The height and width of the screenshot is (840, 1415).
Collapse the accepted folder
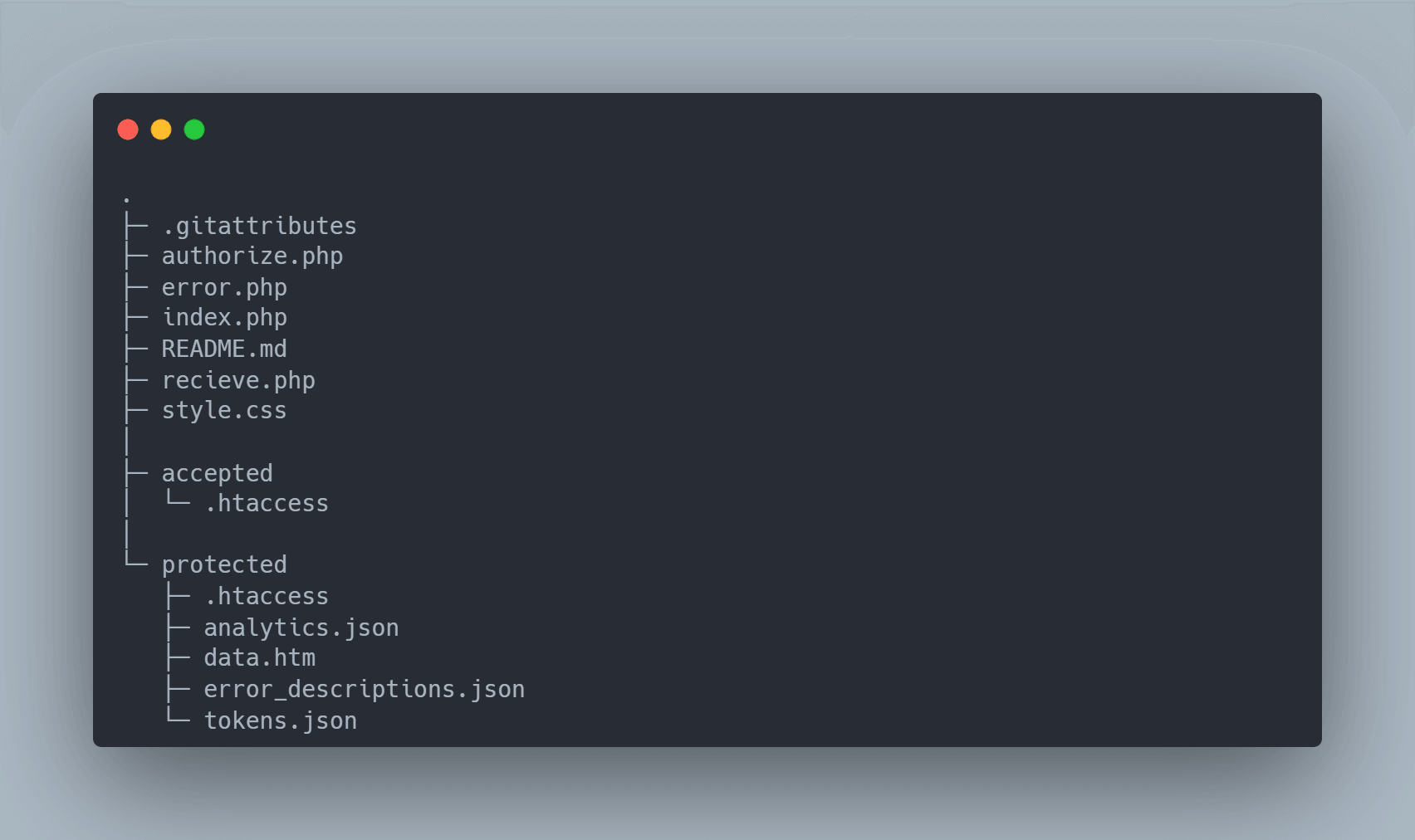pos(217,474)
